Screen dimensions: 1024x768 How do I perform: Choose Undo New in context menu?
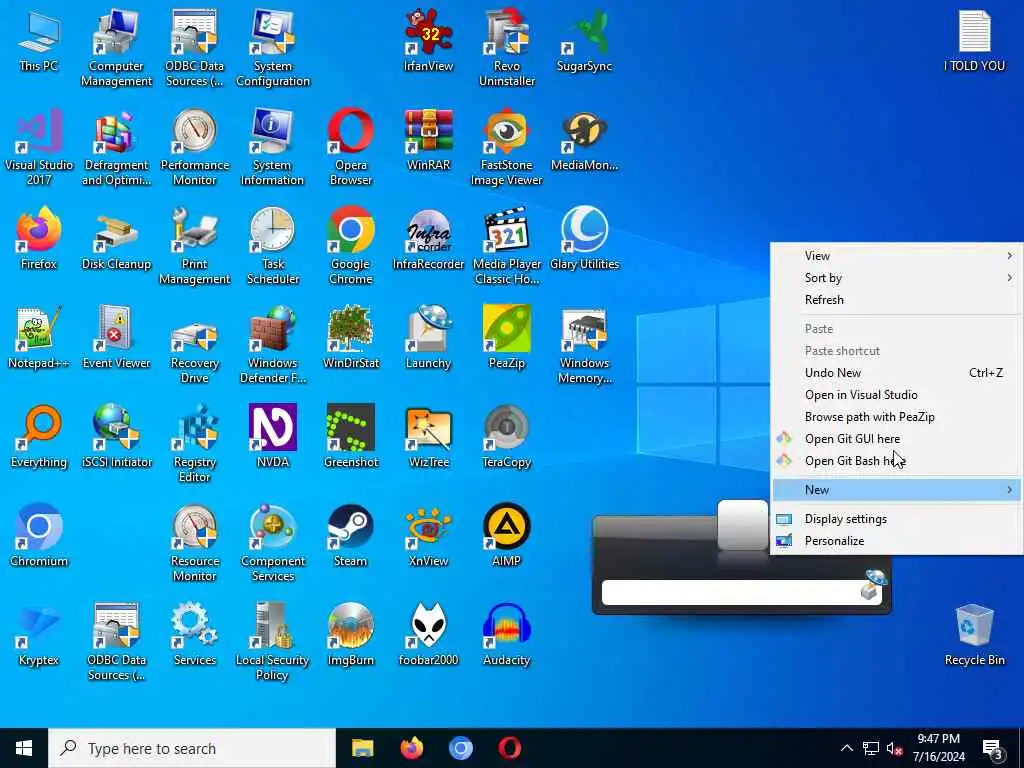897,373
